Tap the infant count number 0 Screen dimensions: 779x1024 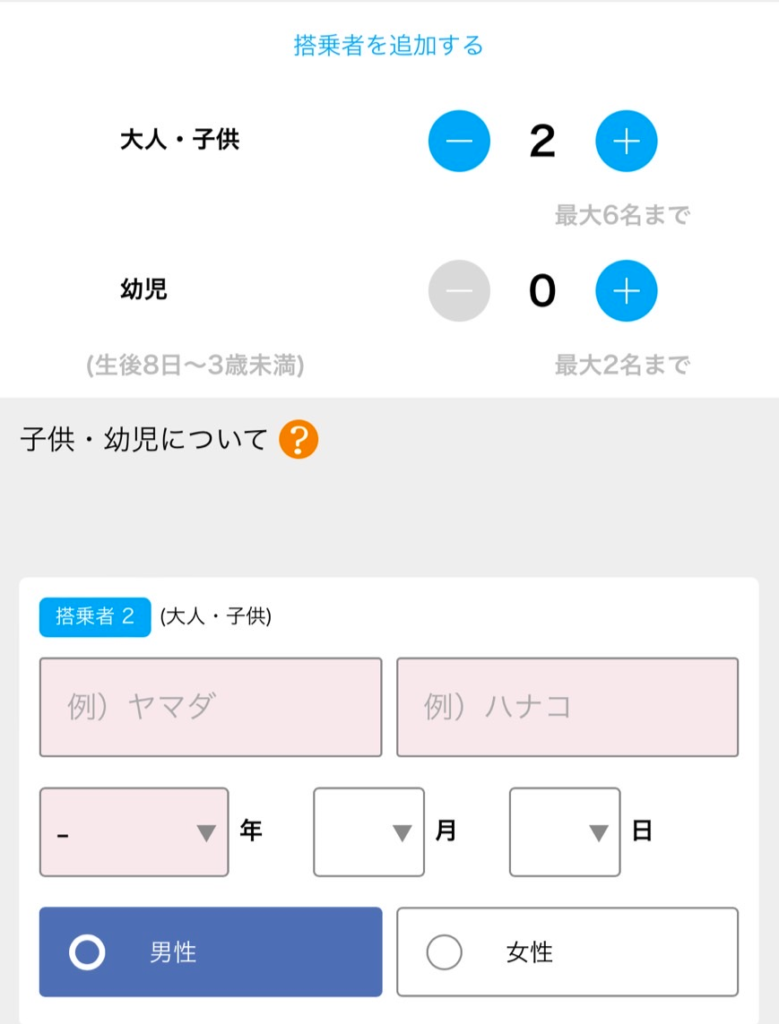[x=542, y=290]
